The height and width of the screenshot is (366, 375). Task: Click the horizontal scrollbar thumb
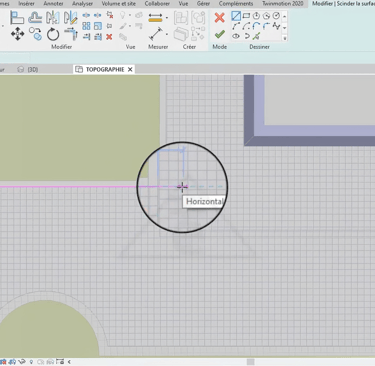pos(251,362)
